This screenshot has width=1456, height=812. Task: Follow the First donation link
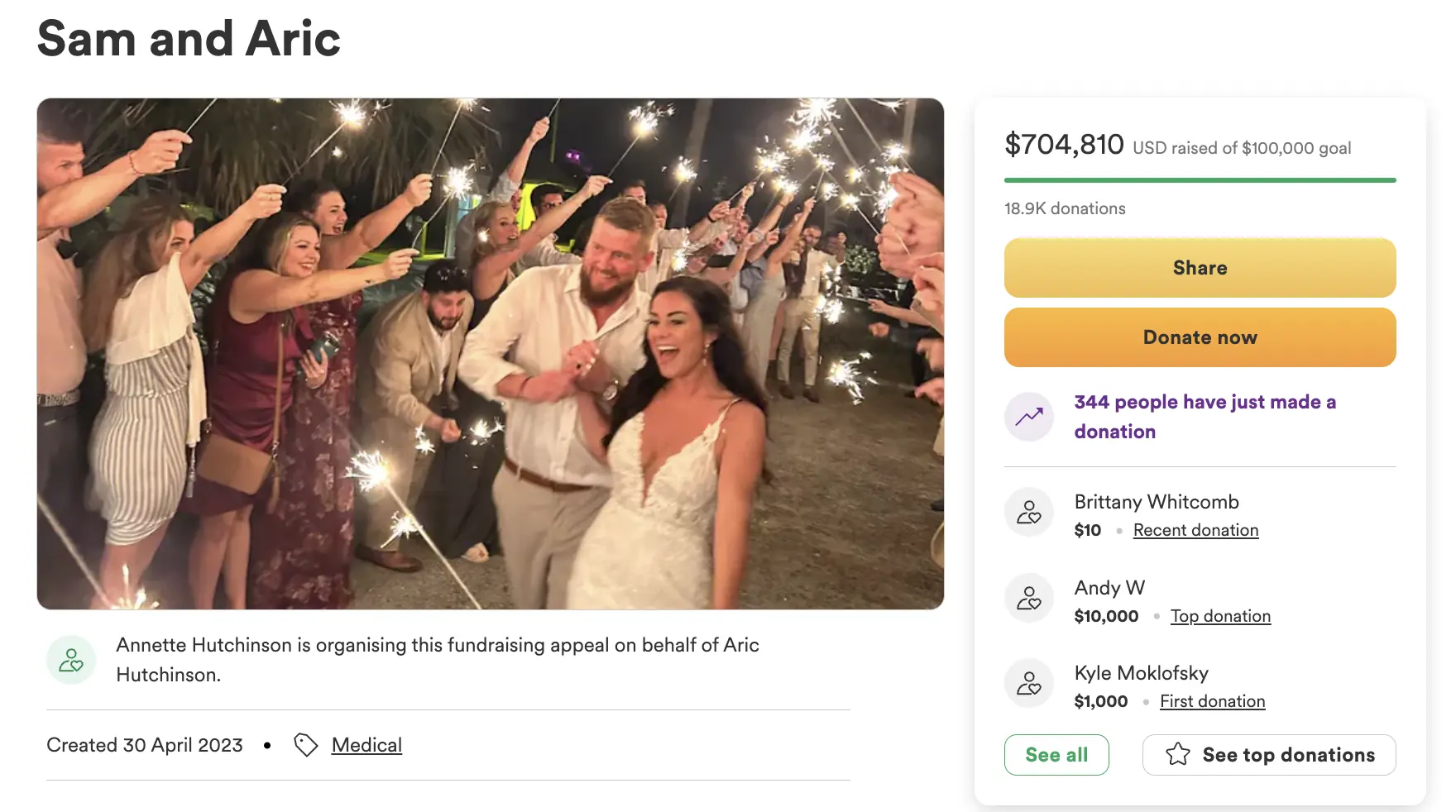[x=1212, y=702]
